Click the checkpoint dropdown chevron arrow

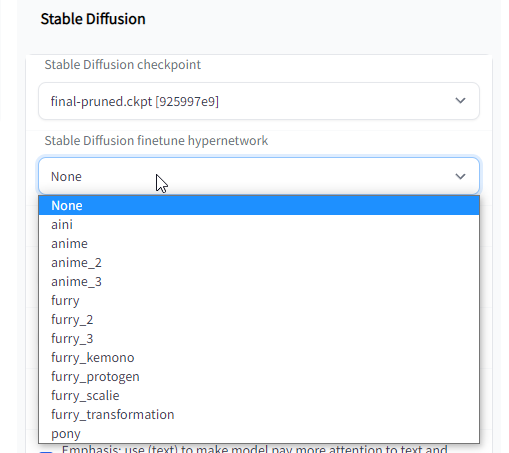point(460,101)
